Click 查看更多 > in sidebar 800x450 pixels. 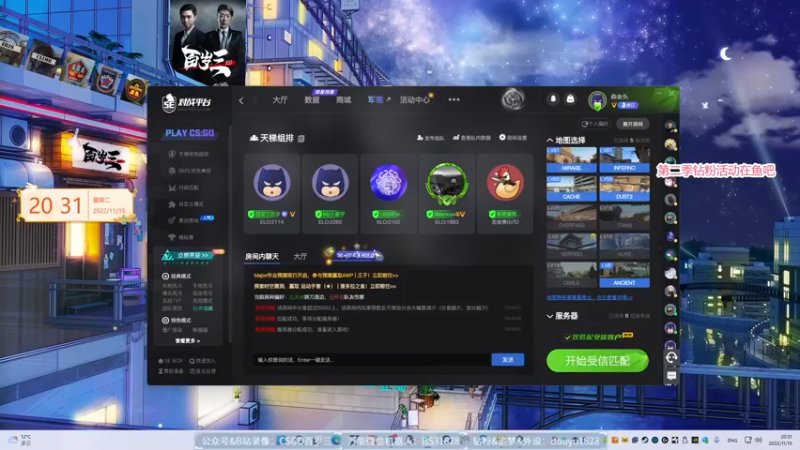(x=188, y=341)
